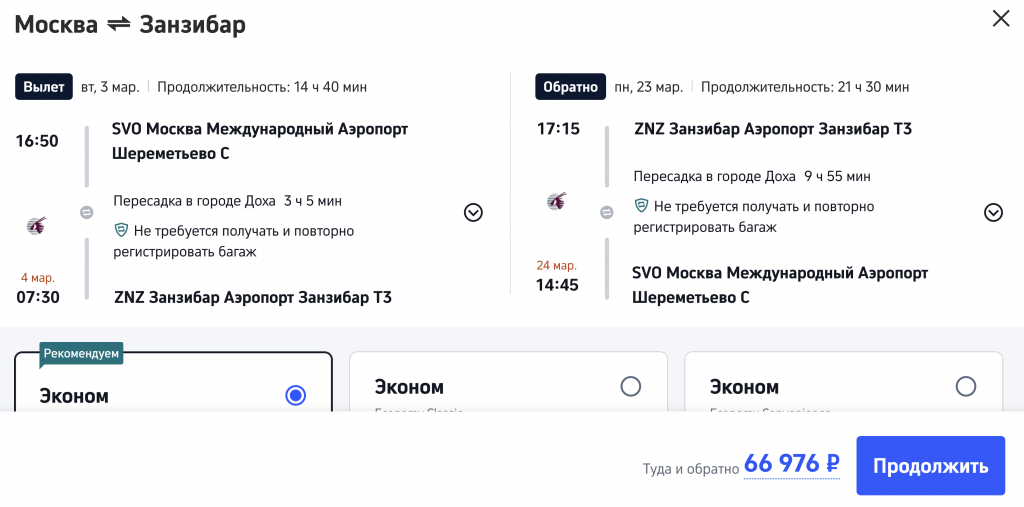Expand outbound flight Doha transfer details
The height and width of the screenshot is (507, 1024).
pos(473,212)
